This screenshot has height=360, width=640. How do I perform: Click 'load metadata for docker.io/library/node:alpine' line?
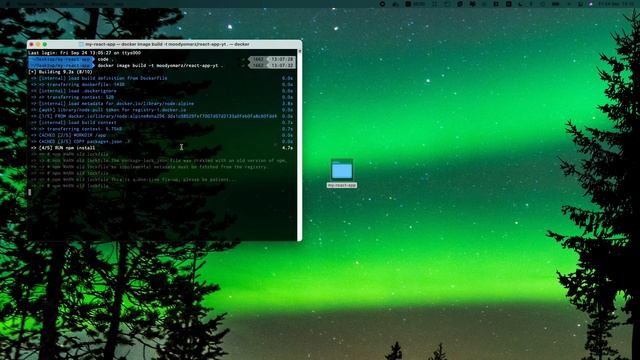point(113,104)
